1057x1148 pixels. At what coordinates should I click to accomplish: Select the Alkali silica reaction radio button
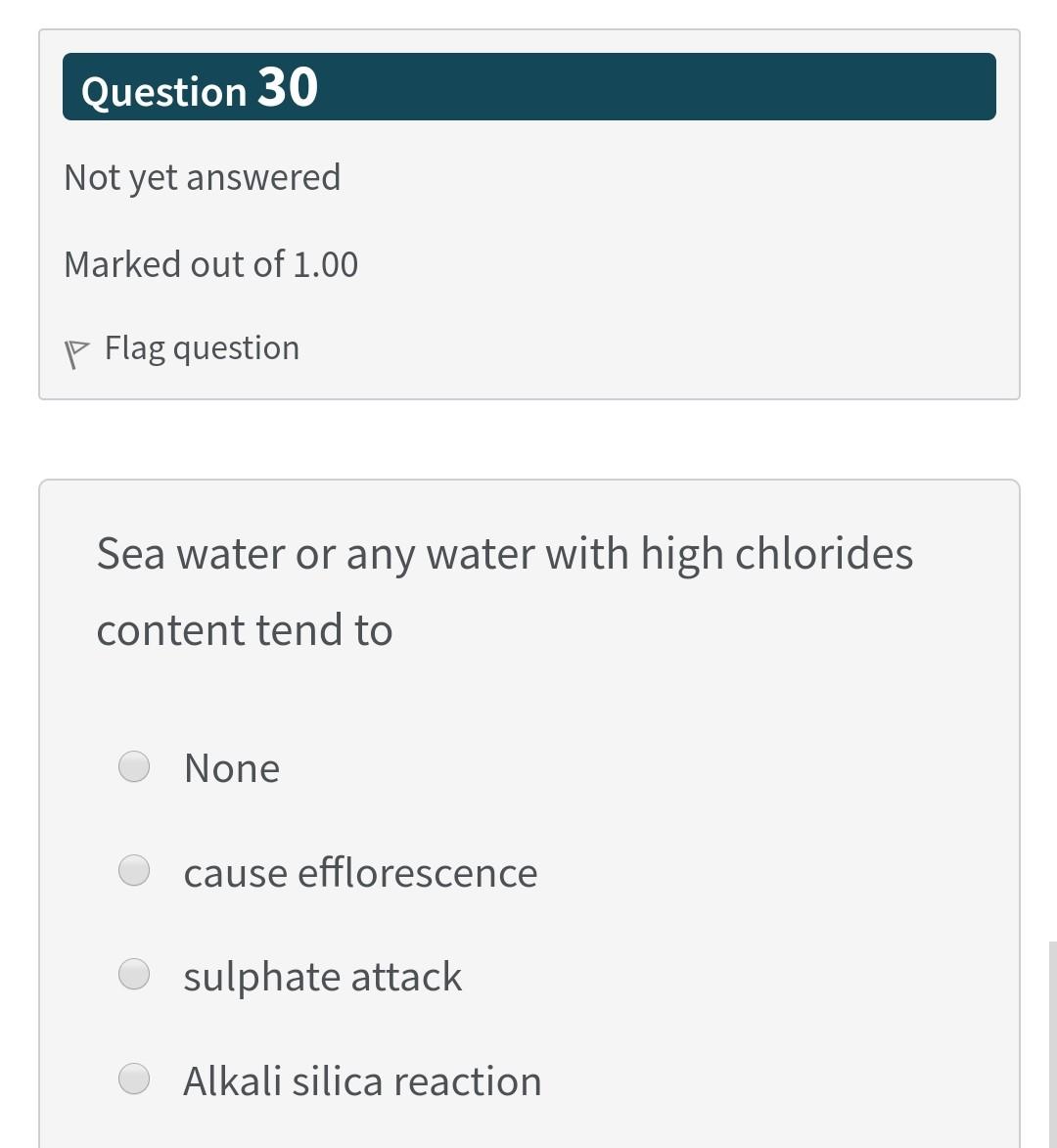coord(134,1079)
